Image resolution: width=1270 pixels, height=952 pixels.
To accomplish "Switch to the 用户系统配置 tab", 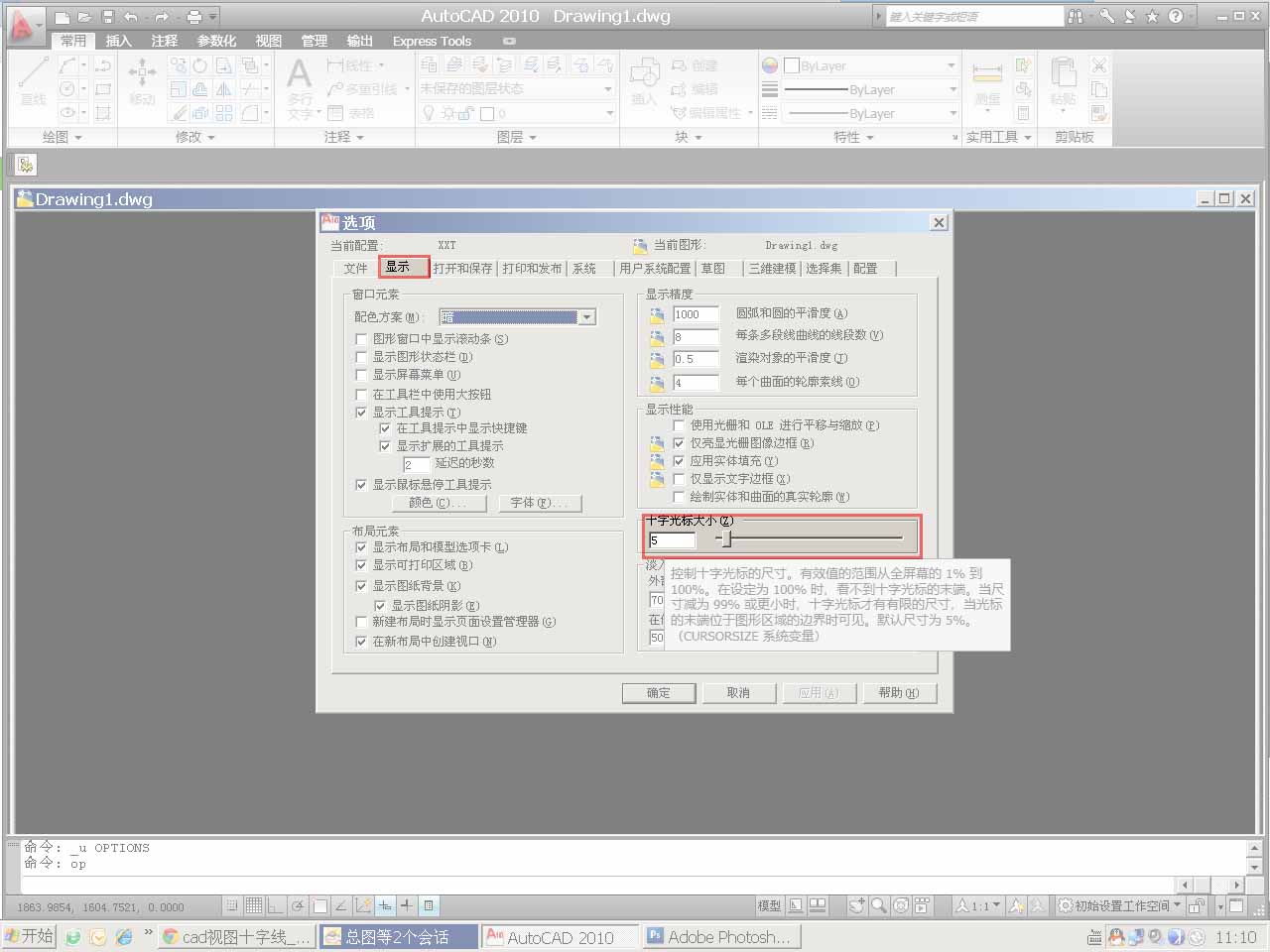I will tap(655, 268).
